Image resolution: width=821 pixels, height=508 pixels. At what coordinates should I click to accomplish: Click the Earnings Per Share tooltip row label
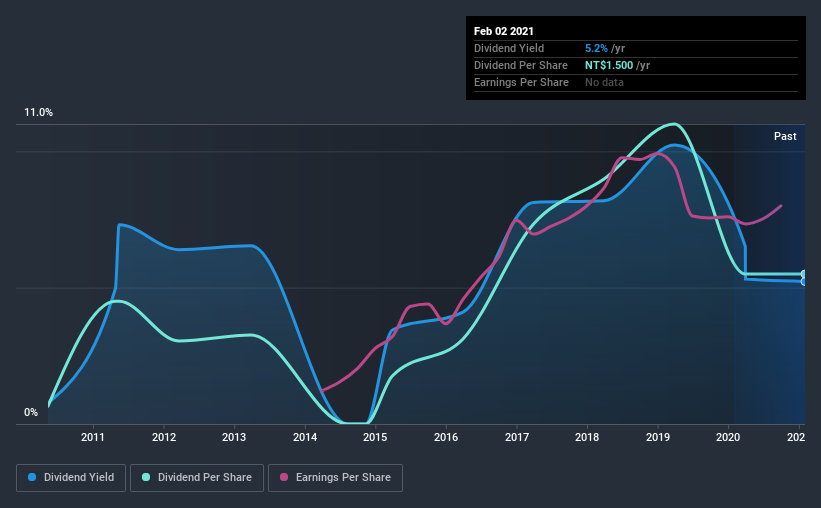pos(521,82)
